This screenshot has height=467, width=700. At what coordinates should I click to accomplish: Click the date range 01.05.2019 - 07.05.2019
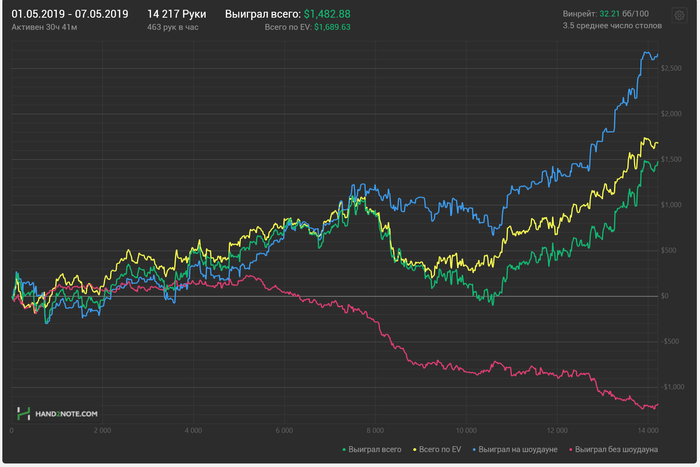[x=70, y=14]
